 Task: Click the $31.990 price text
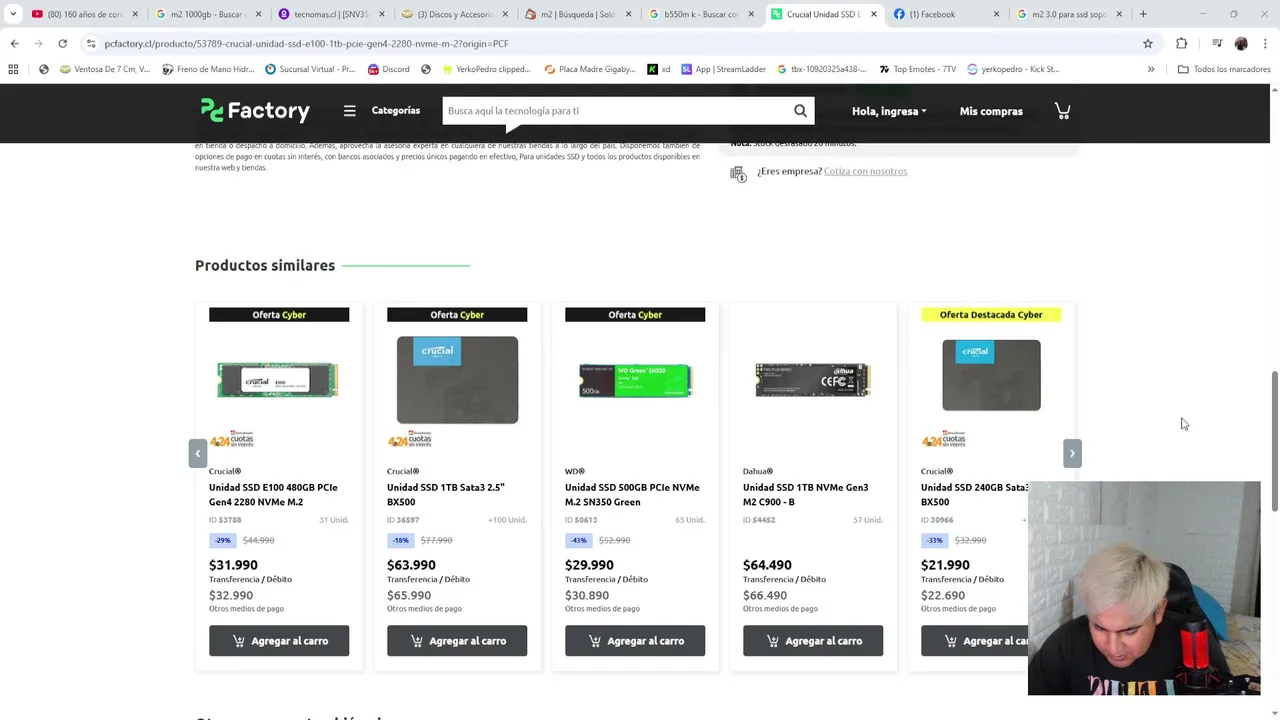tap(233, 565)
